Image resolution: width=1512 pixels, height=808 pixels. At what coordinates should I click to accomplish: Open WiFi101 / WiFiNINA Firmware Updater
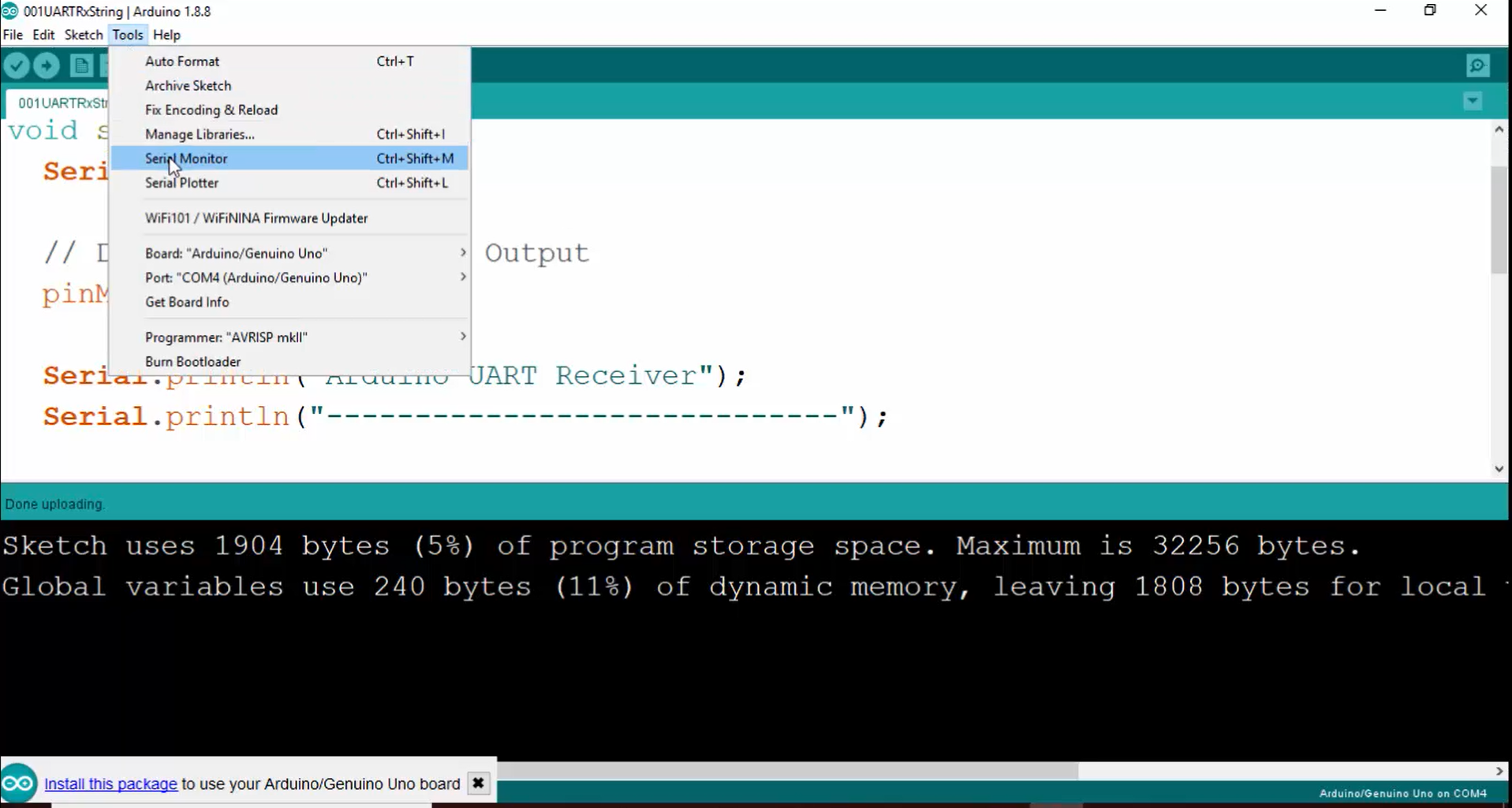tap(289, 218)
